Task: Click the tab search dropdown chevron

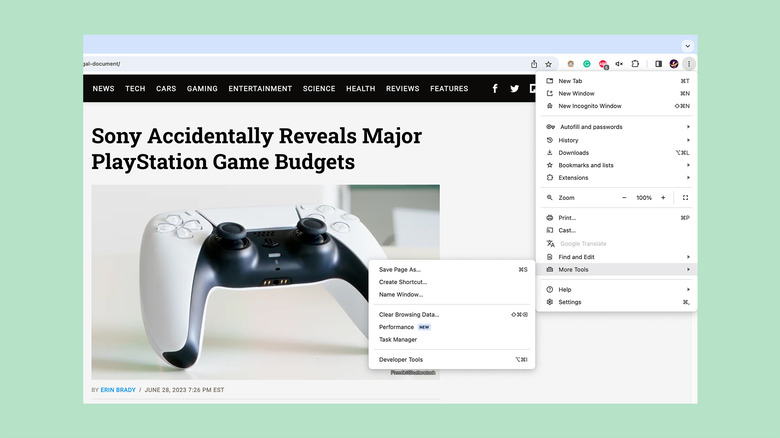Action: pos(687,46)
